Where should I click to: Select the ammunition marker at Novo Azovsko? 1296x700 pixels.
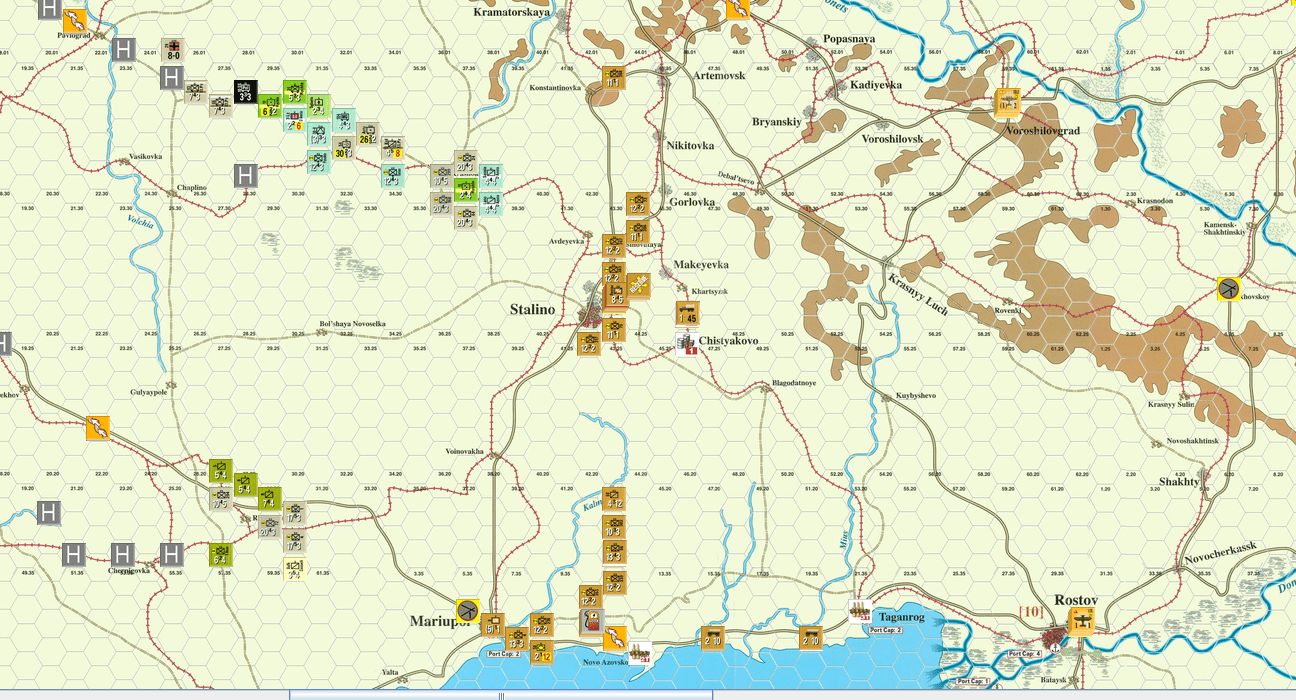(640, 653)
